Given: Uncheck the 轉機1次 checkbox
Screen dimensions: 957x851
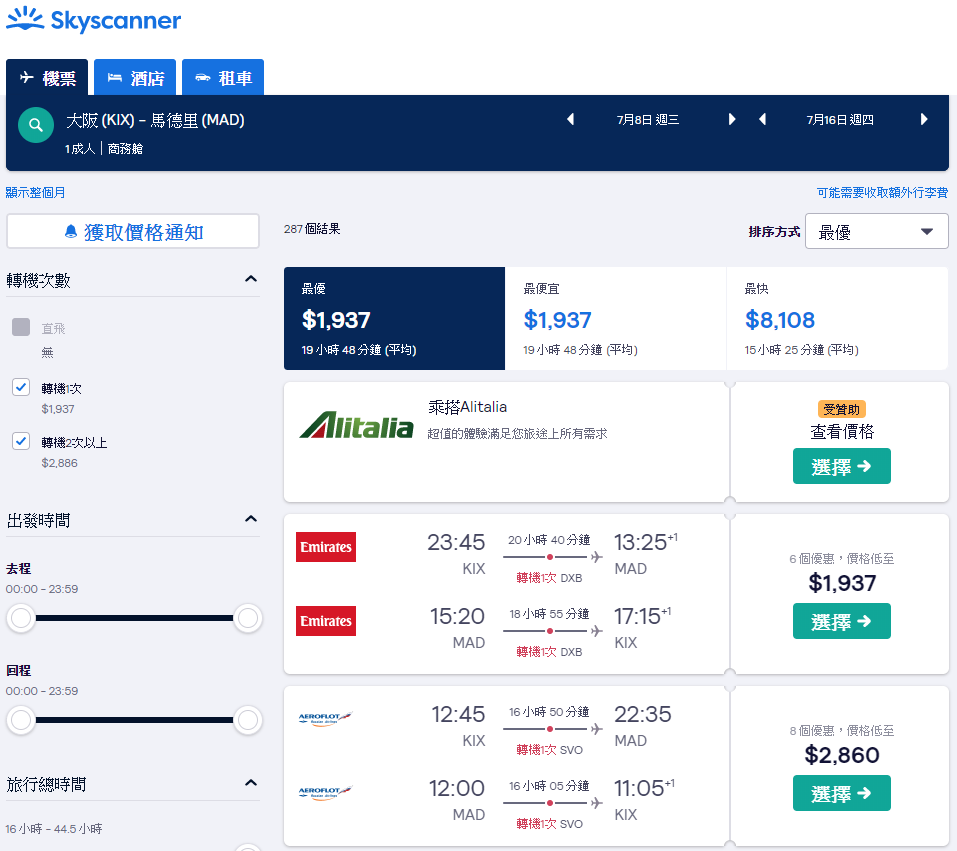Looking at the screenshot, I should pyautogui.click(x=21, y=387).
